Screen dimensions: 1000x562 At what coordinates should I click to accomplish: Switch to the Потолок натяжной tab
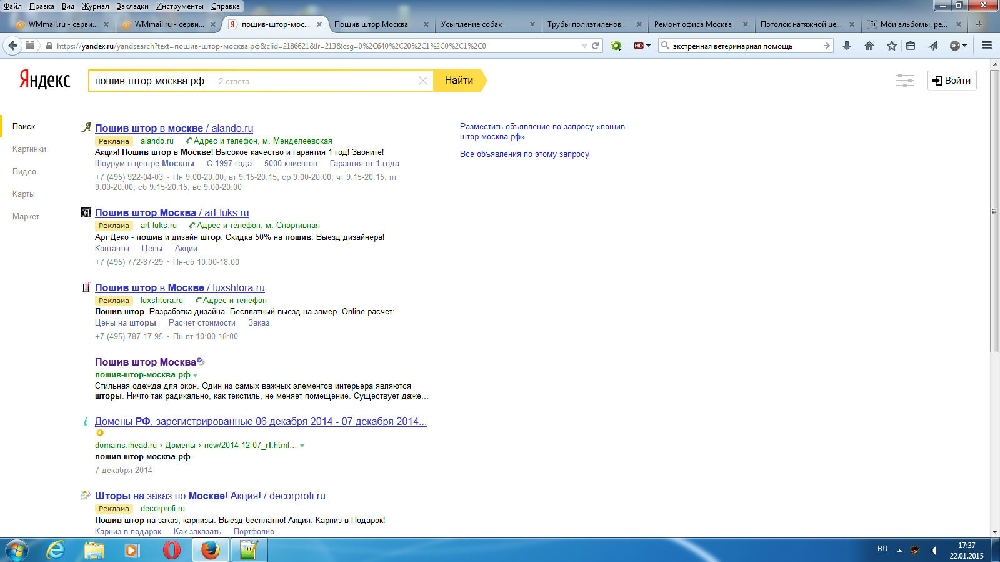click(806, 24)
